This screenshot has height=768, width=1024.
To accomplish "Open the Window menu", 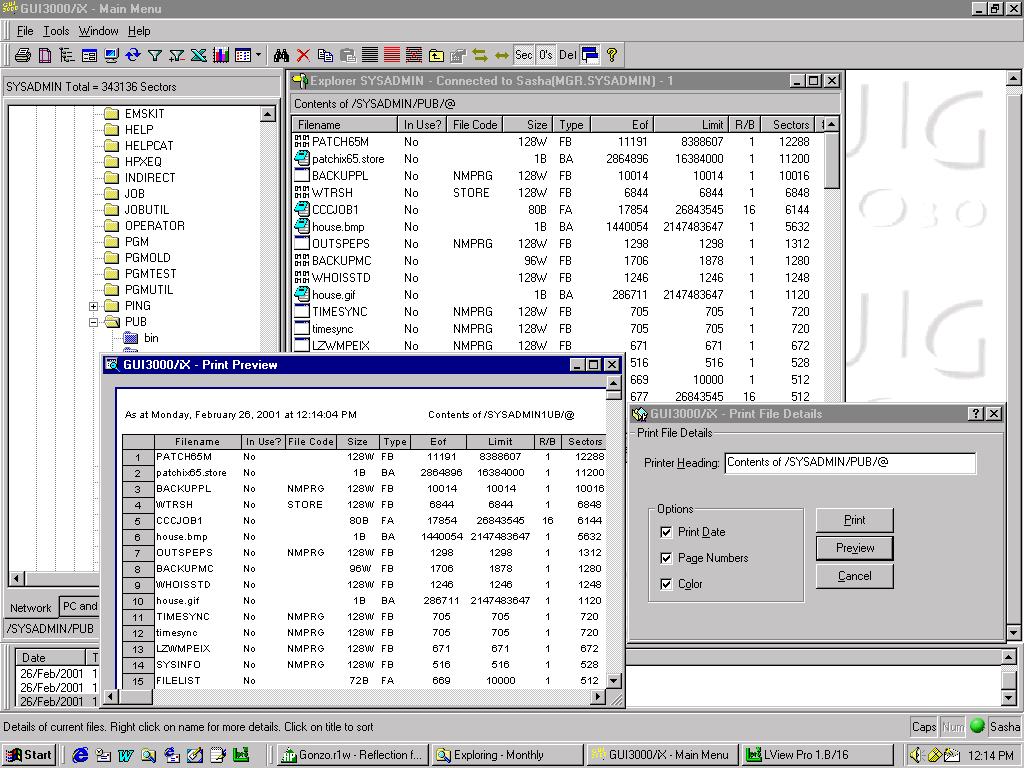I will (99, 31).
